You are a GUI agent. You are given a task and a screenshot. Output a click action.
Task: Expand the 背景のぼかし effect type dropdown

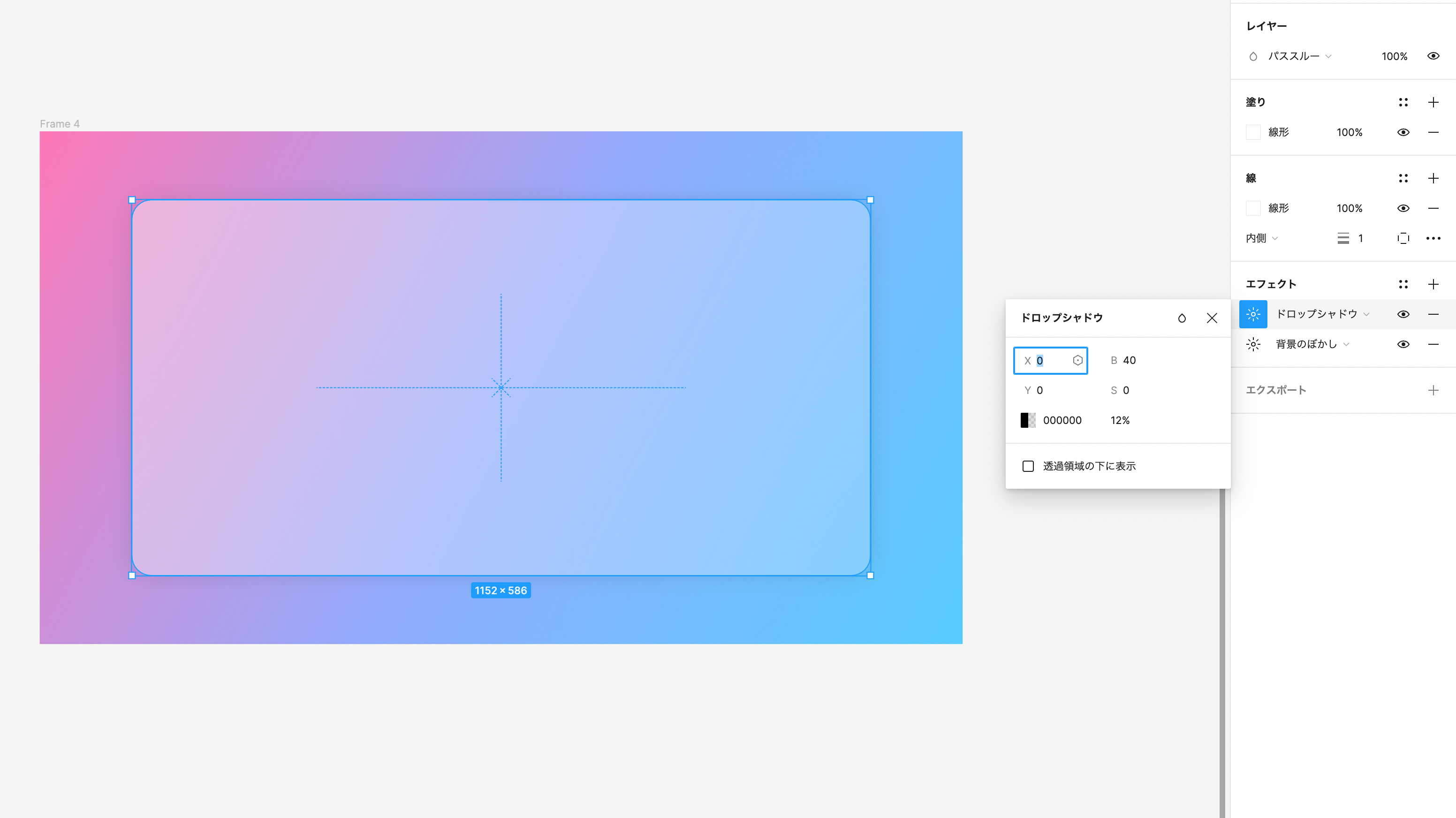pos(1312,344)
